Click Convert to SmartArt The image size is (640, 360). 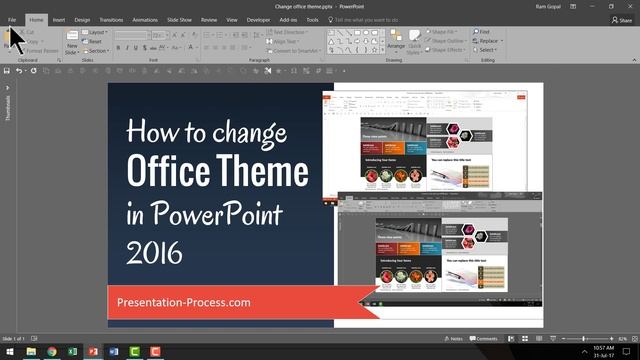[294, 51]
